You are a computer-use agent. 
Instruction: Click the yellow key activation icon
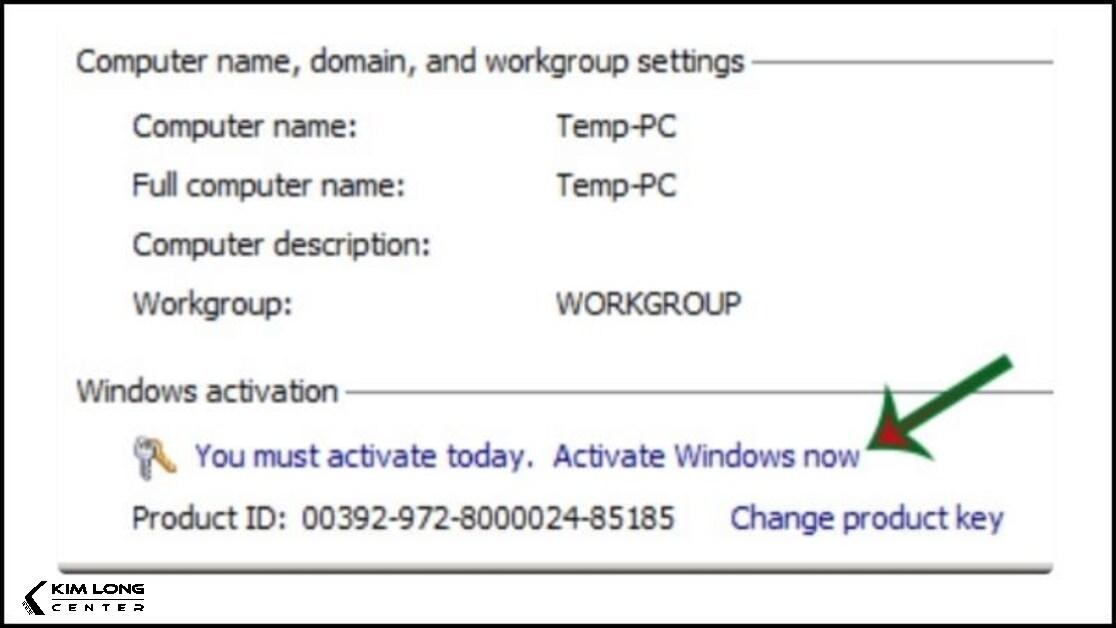coord(155,456)
